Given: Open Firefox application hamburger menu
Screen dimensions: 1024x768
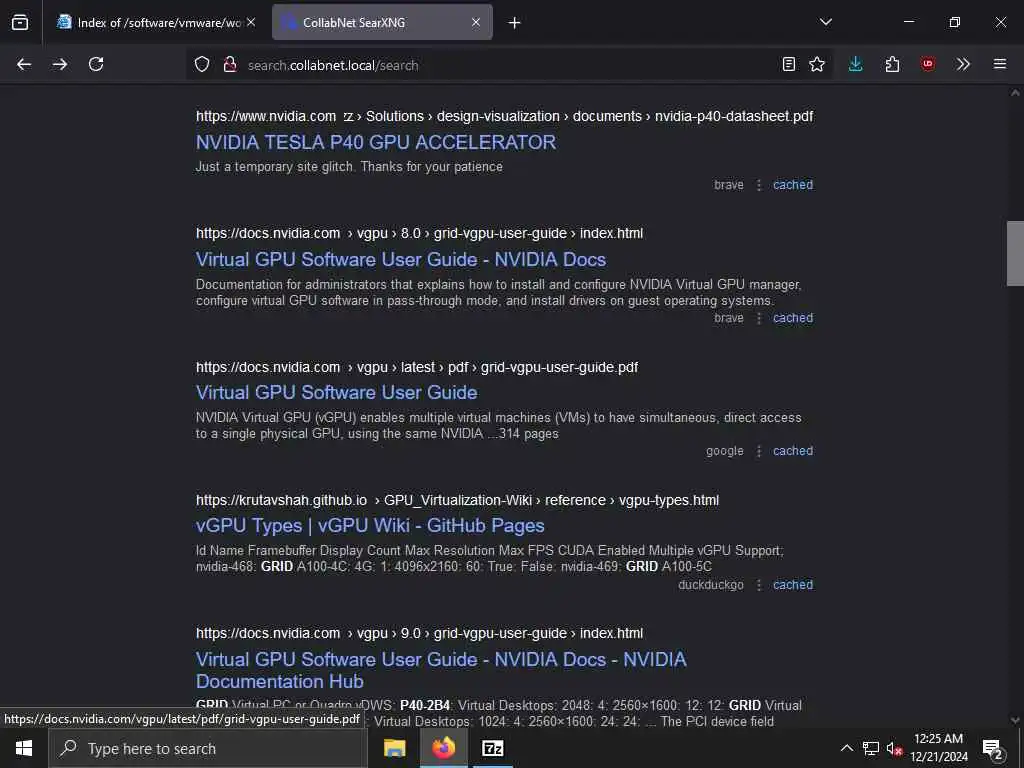Looking at the screenshot, I should (1000, 64).
